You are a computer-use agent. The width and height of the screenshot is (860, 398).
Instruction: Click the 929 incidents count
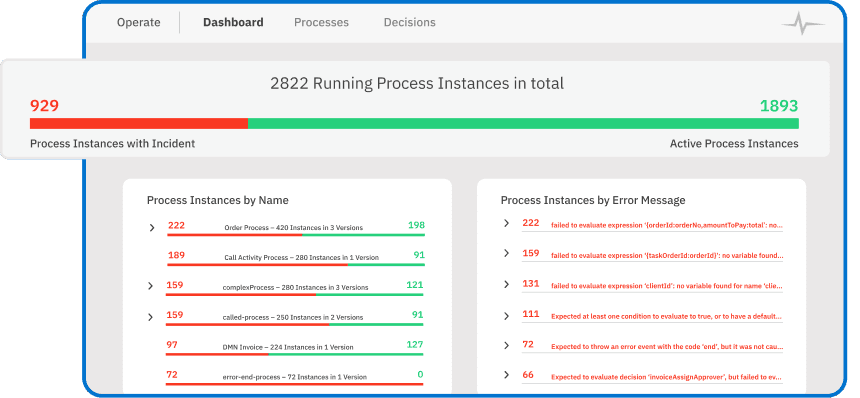pos(44,106)
